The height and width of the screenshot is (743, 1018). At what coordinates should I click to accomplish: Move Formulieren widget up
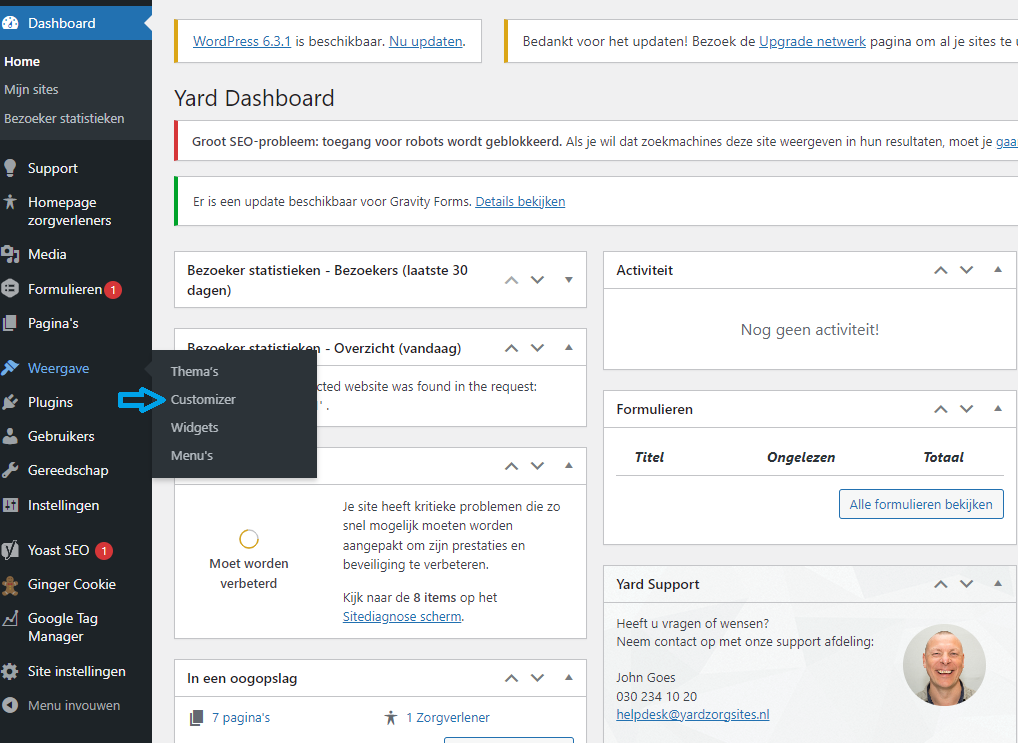pyautogui.click(x=941, y=409)
